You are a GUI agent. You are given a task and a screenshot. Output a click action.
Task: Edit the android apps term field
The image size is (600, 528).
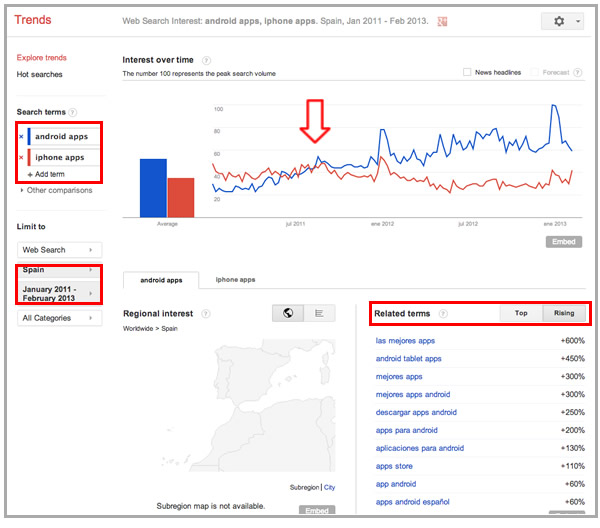64,137
